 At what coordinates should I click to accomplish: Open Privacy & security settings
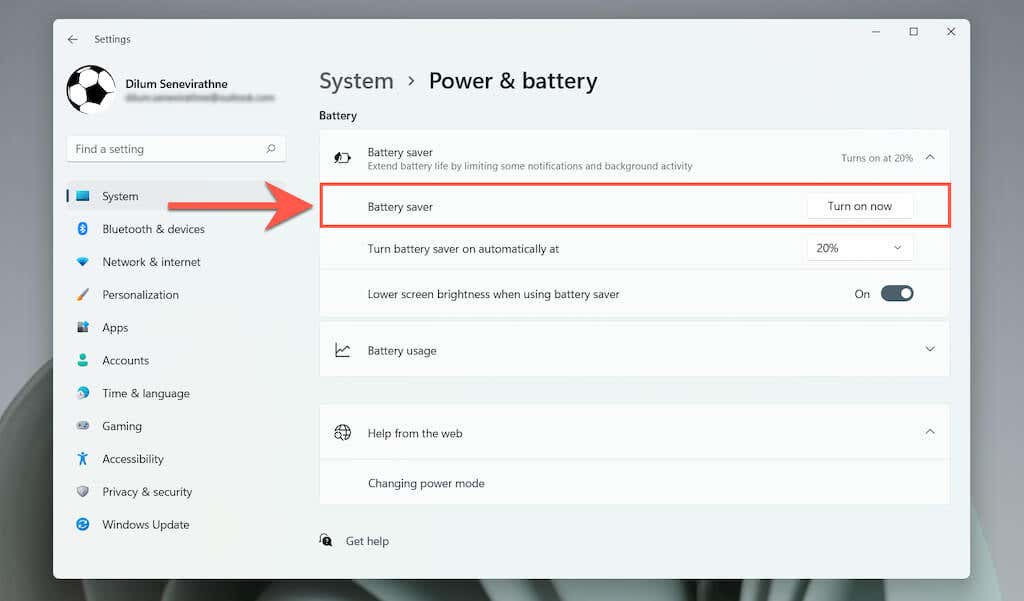pyautogui.click(x=147, y=492)
